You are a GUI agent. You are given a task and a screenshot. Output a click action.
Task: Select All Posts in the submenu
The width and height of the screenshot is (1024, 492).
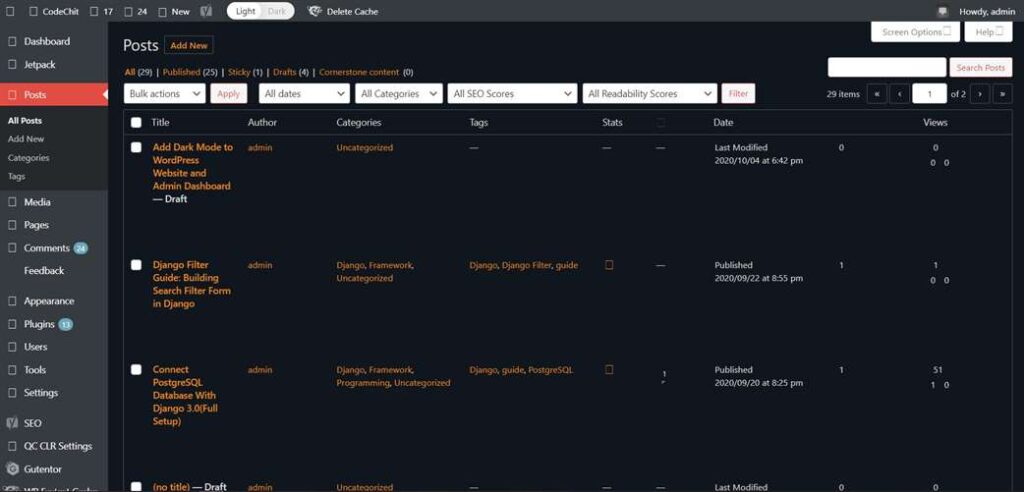click(x=25, y=121)
